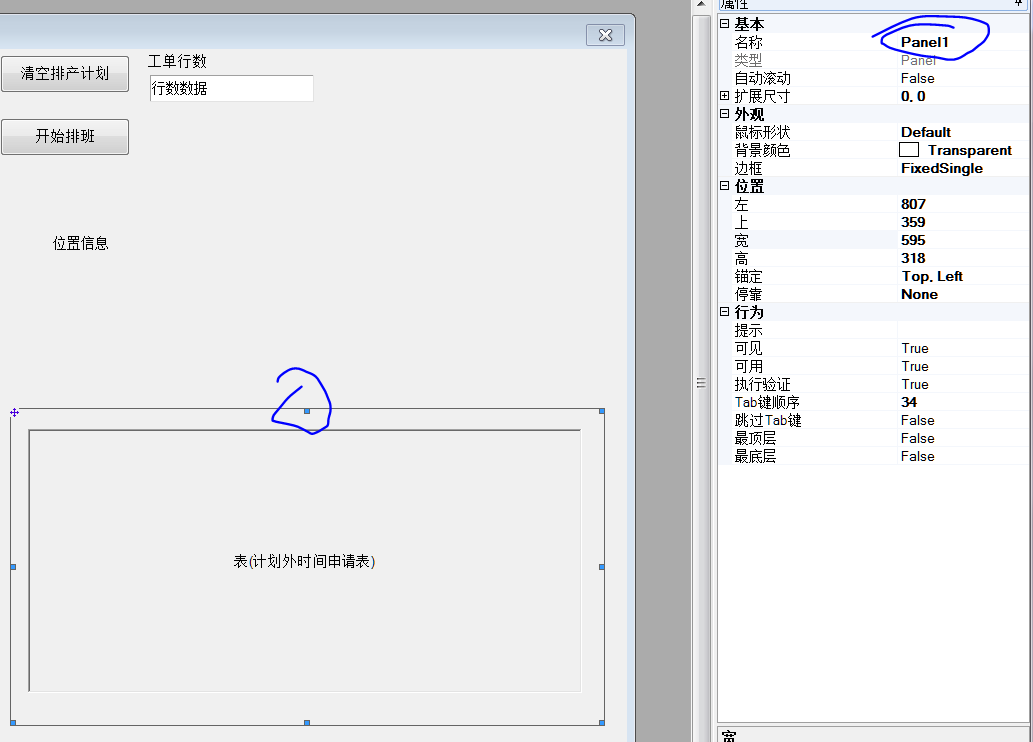This screenshot has width=1033, height=742.
Task: Click the 背景颜色 white color swatch
Action: [x=908, y=150]
